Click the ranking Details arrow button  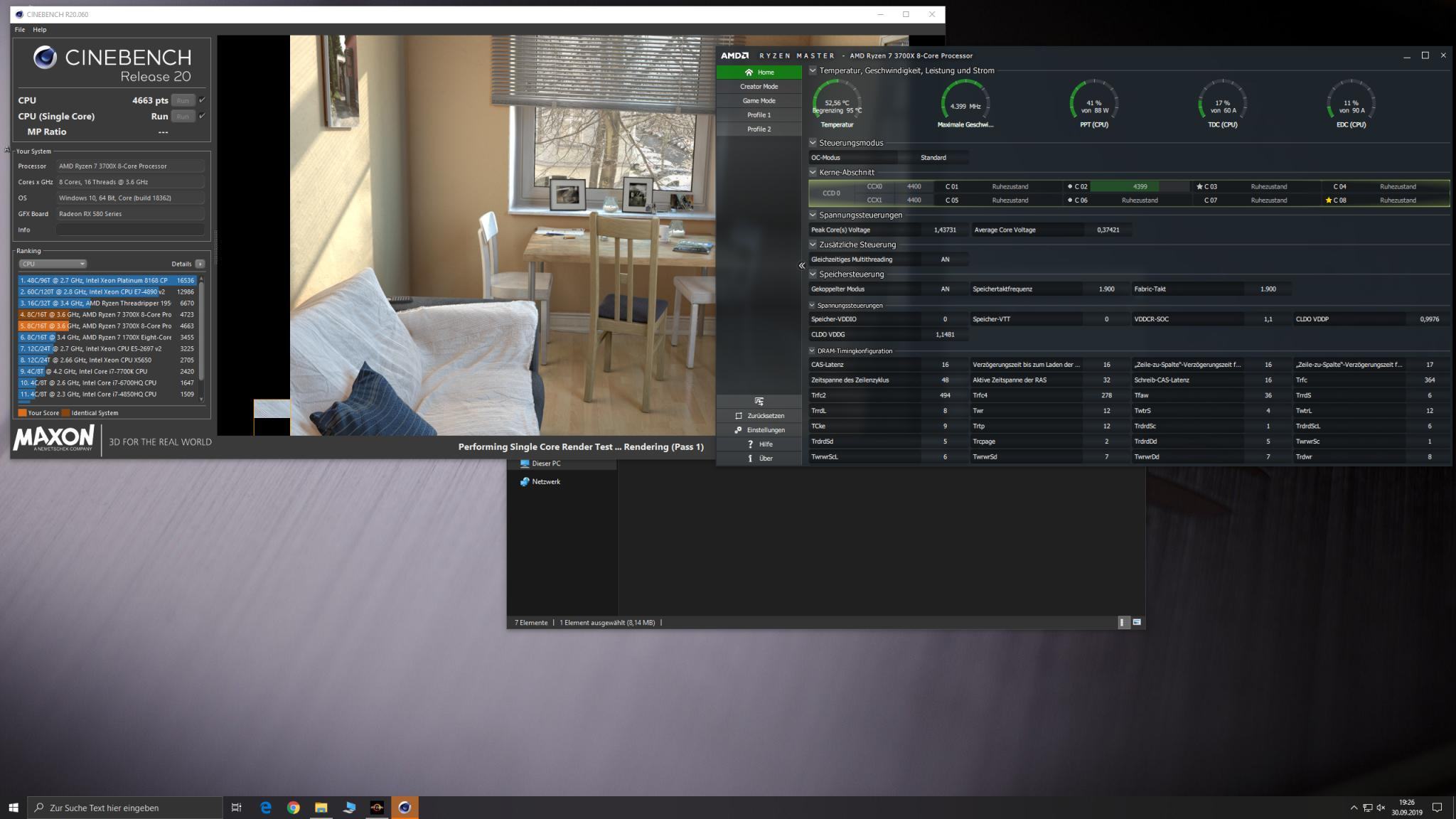pos(200,264)
